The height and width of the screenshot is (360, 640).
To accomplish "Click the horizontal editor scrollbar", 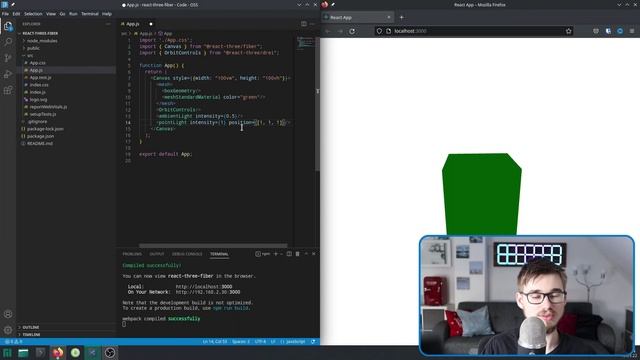I will coord(213,246).
